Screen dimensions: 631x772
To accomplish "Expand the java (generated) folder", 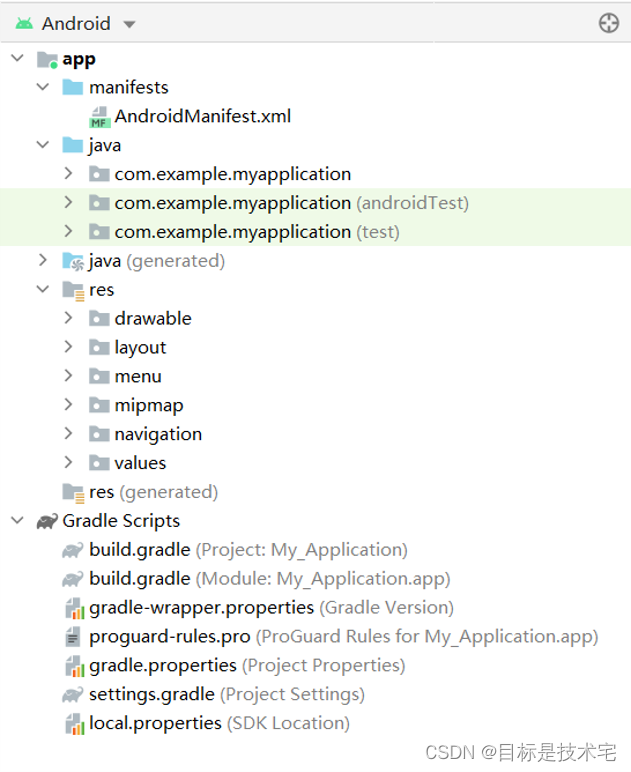I will tap(42, 261).
